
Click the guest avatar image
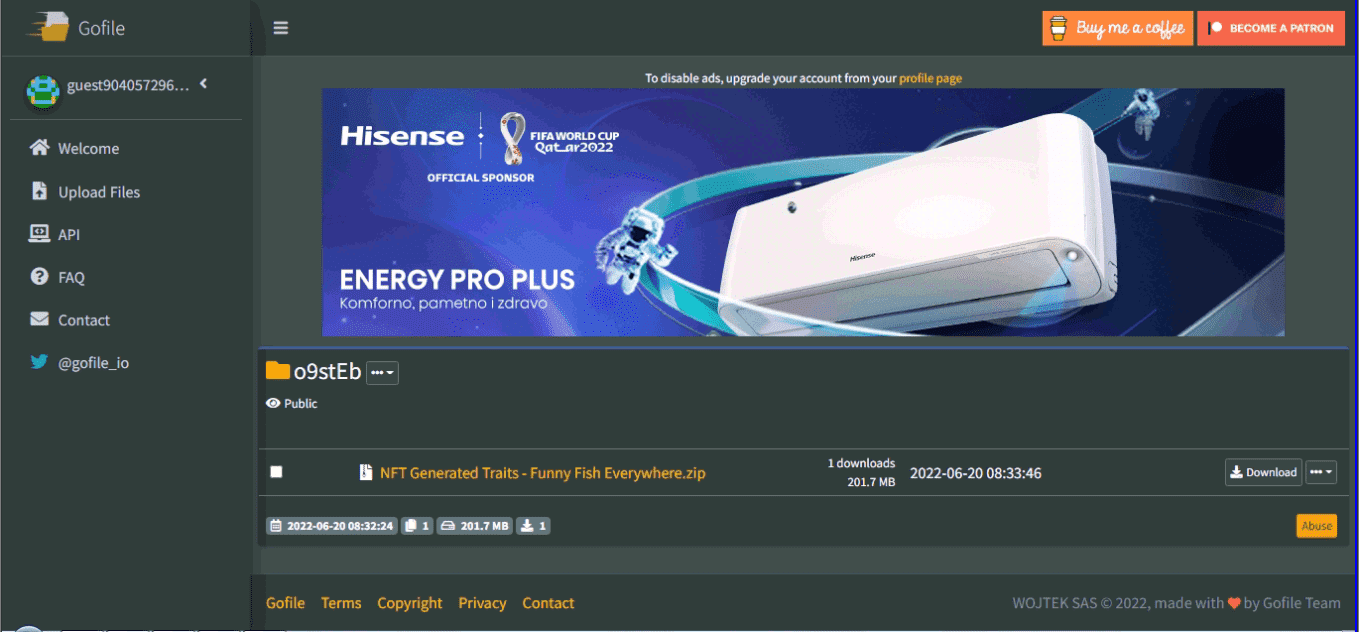pyautogui.click(x=43, y=91)
